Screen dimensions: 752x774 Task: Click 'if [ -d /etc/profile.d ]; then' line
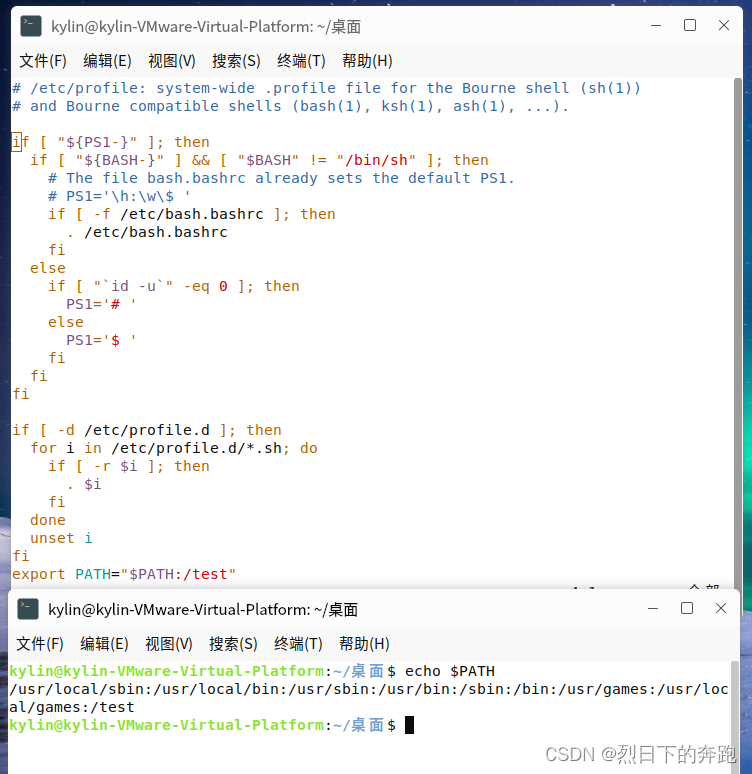point(147,430)
